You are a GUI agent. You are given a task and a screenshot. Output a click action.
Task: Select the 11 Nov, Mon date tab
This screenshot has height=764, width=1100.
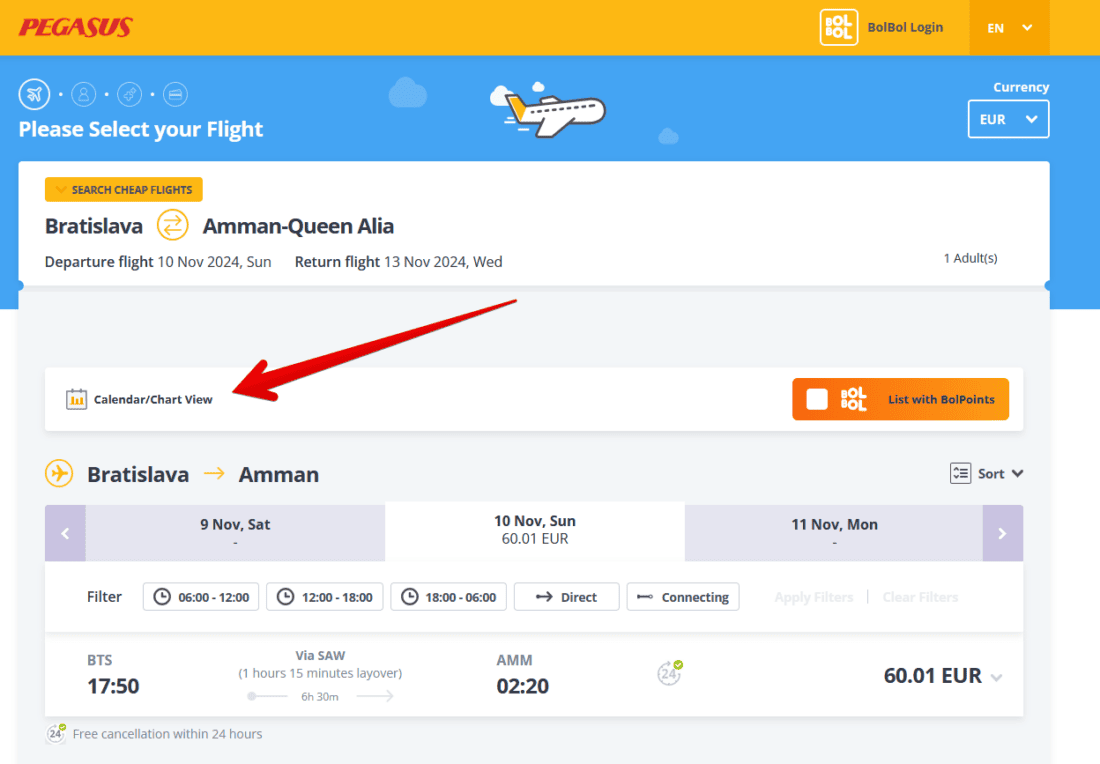[x=834, y=532]
